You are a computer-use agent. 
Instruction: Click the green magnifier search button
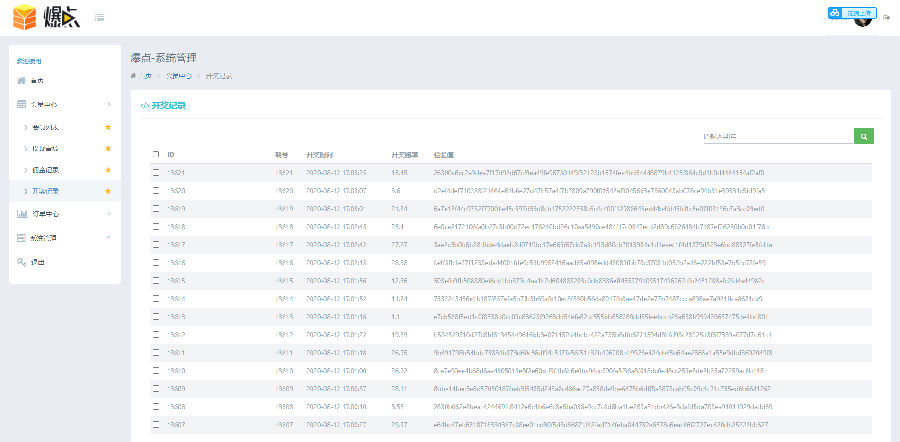click(x=864, y=136)
